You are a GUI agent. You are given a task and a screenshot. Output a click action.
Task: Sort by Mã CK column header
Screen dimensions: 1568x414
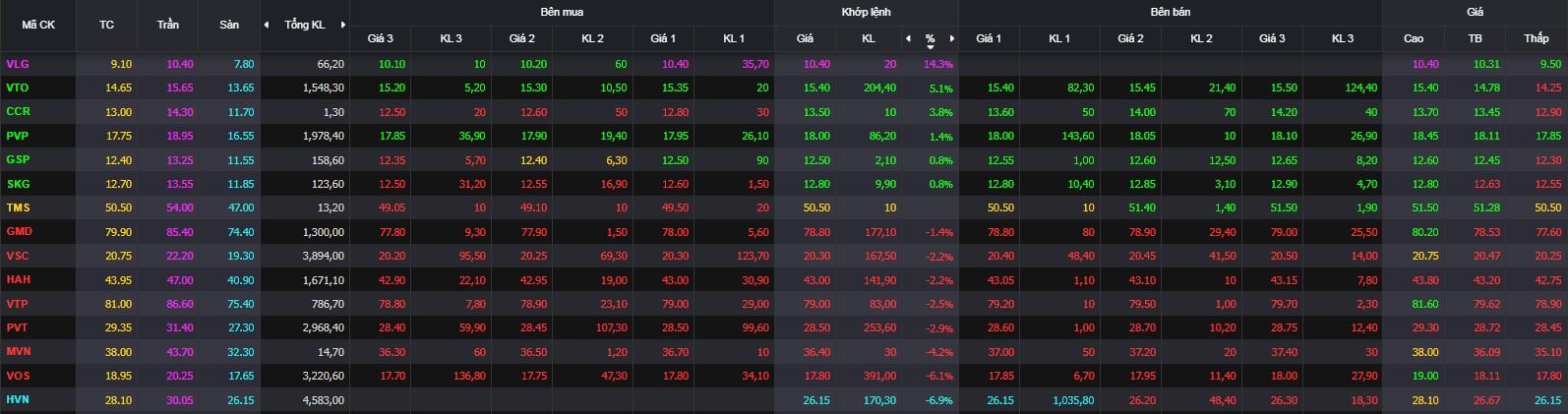pyautogui.click(x=38, y=25)
